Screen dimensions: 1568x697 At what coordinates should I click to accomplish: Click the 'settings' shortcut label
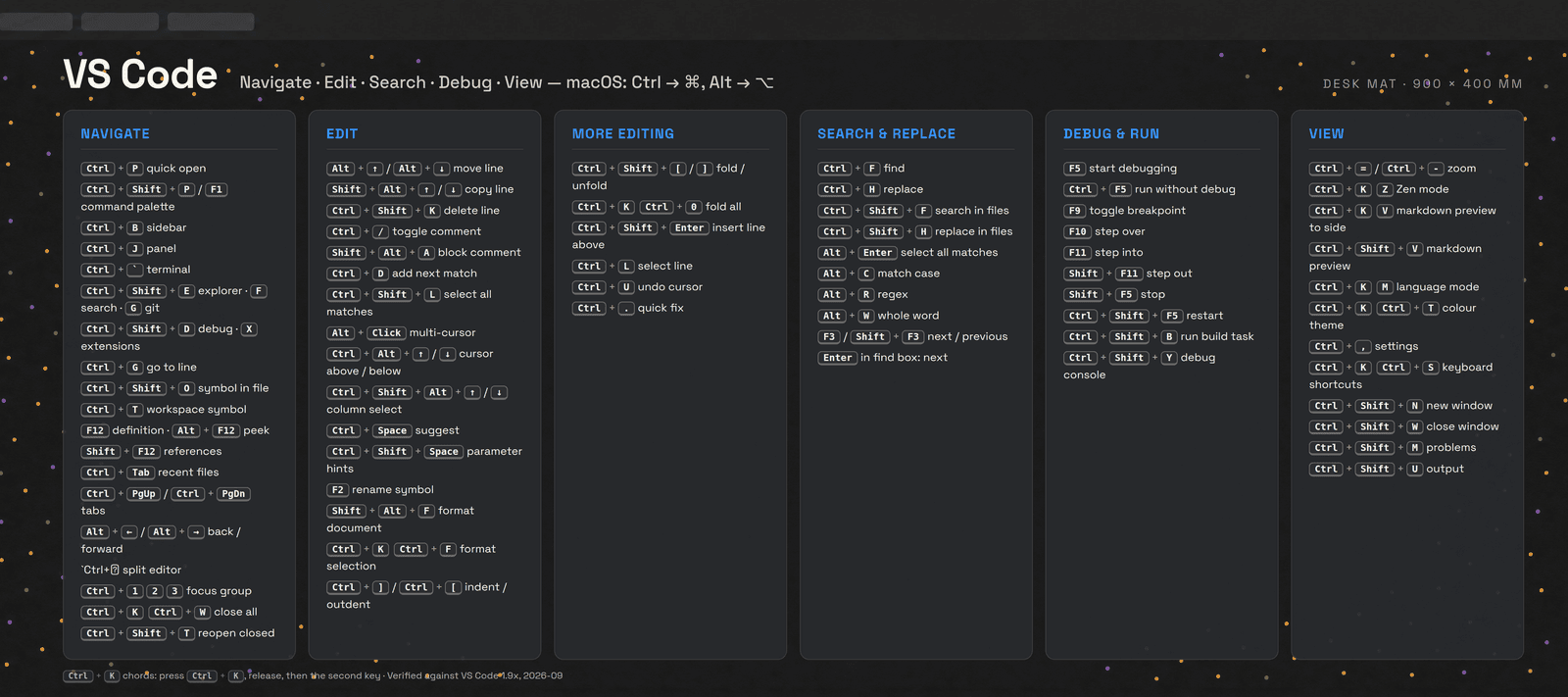click(x=1396, y=347)
